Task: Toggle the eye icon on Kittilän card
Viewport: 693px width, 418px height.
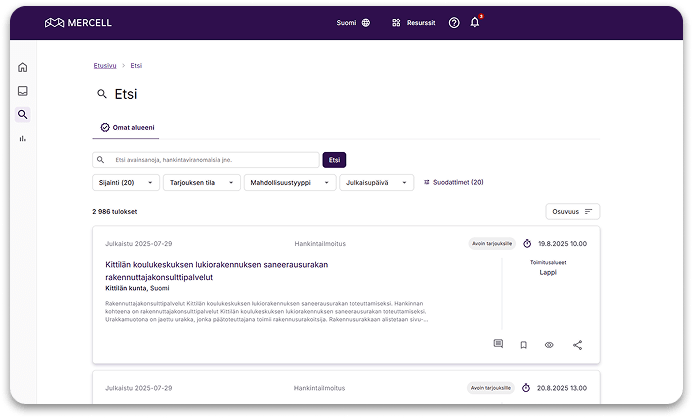Action: (x=549, y=345)
